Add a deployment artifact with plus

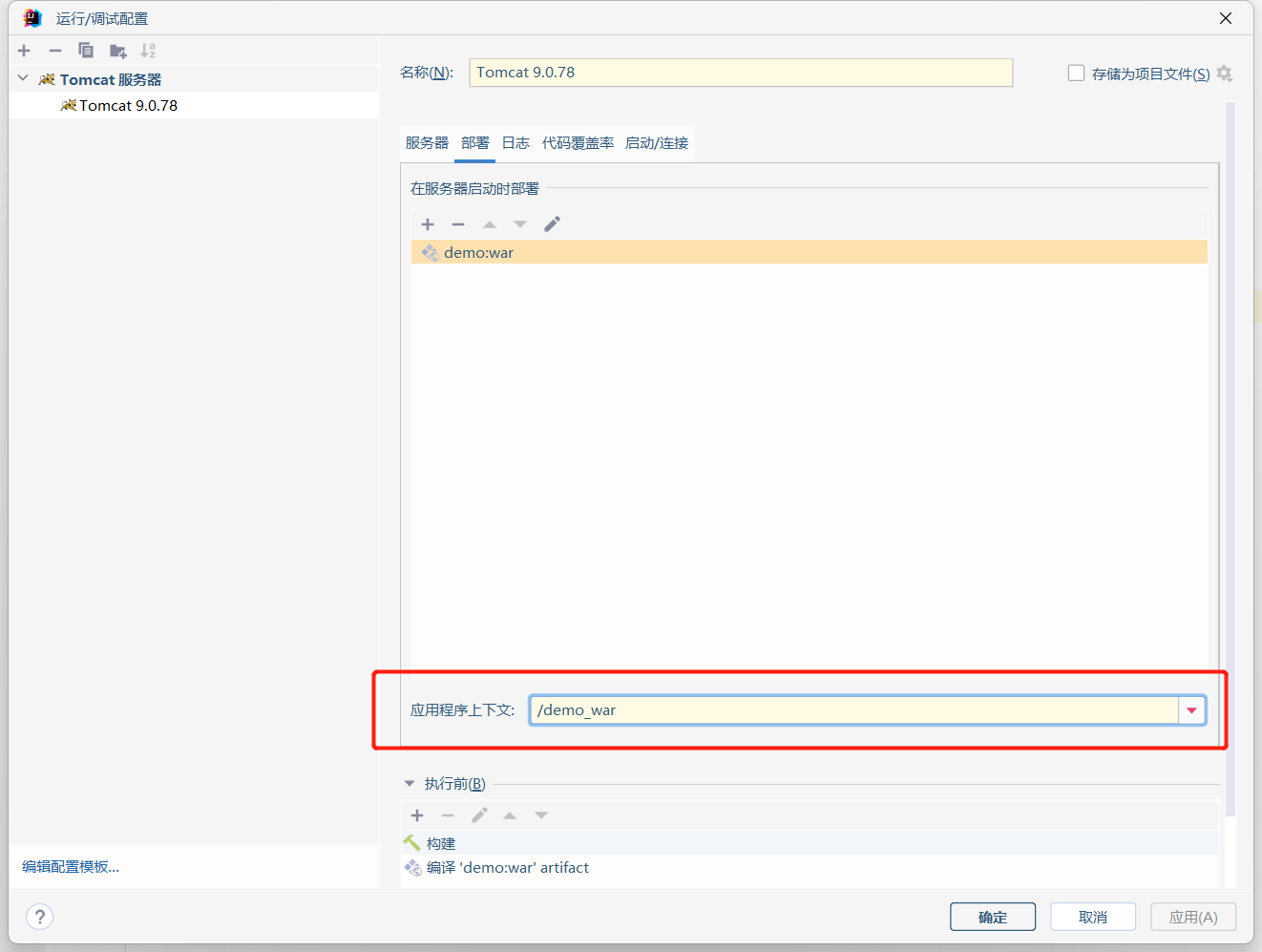(428, 224)
